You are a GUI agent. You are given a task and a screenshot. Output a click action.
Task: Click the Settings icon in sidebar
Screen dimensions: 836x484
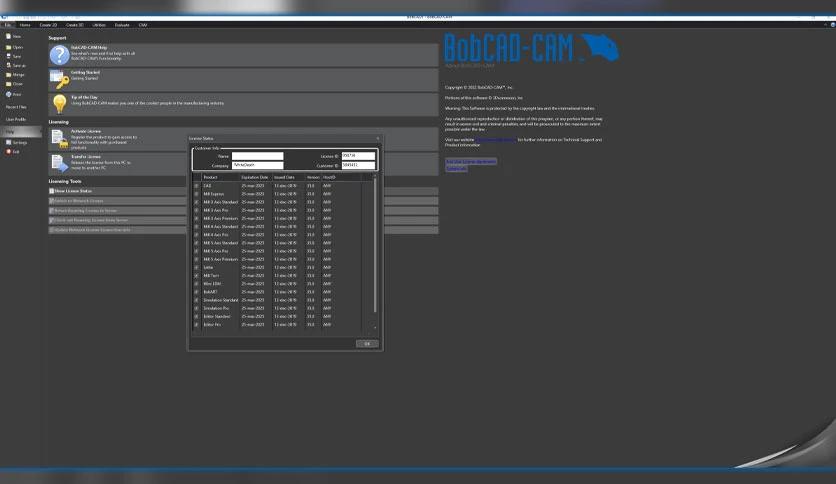[9, 142]
